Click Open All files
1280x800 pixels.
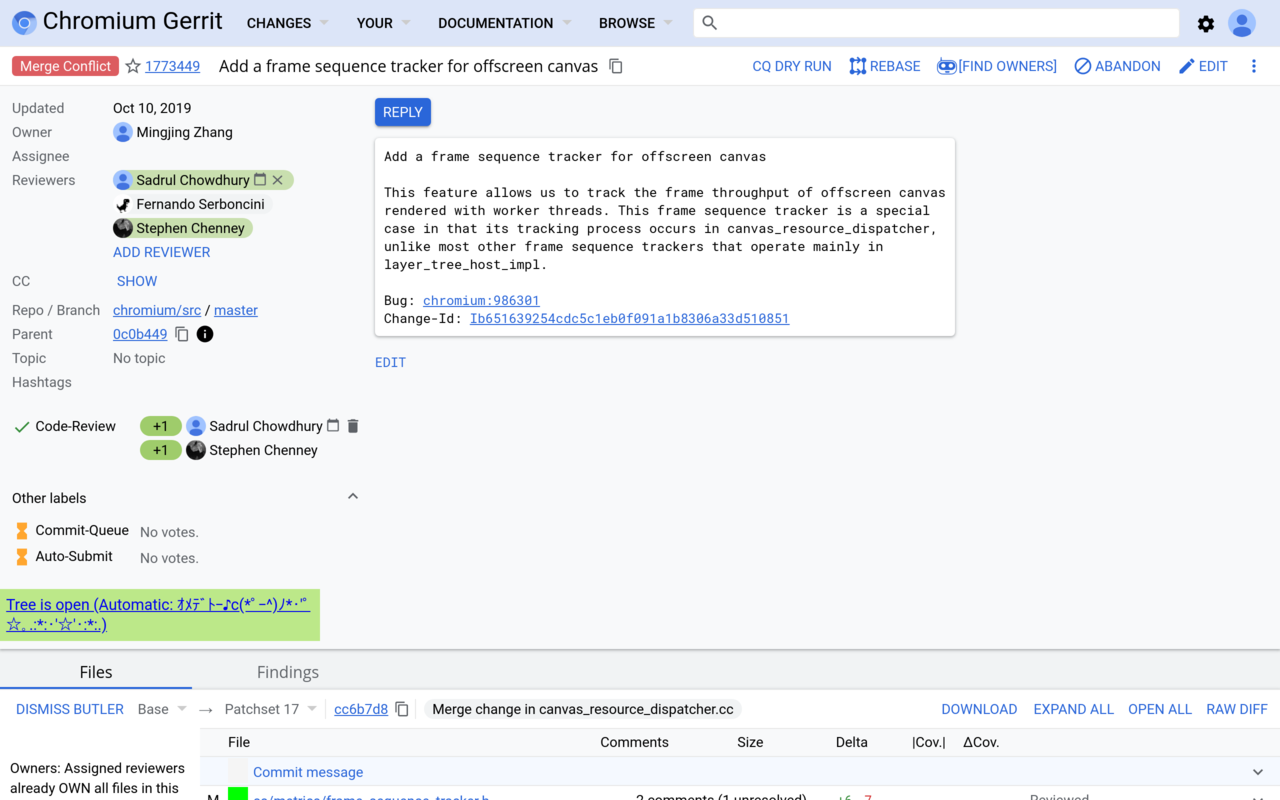(1160, 709)
